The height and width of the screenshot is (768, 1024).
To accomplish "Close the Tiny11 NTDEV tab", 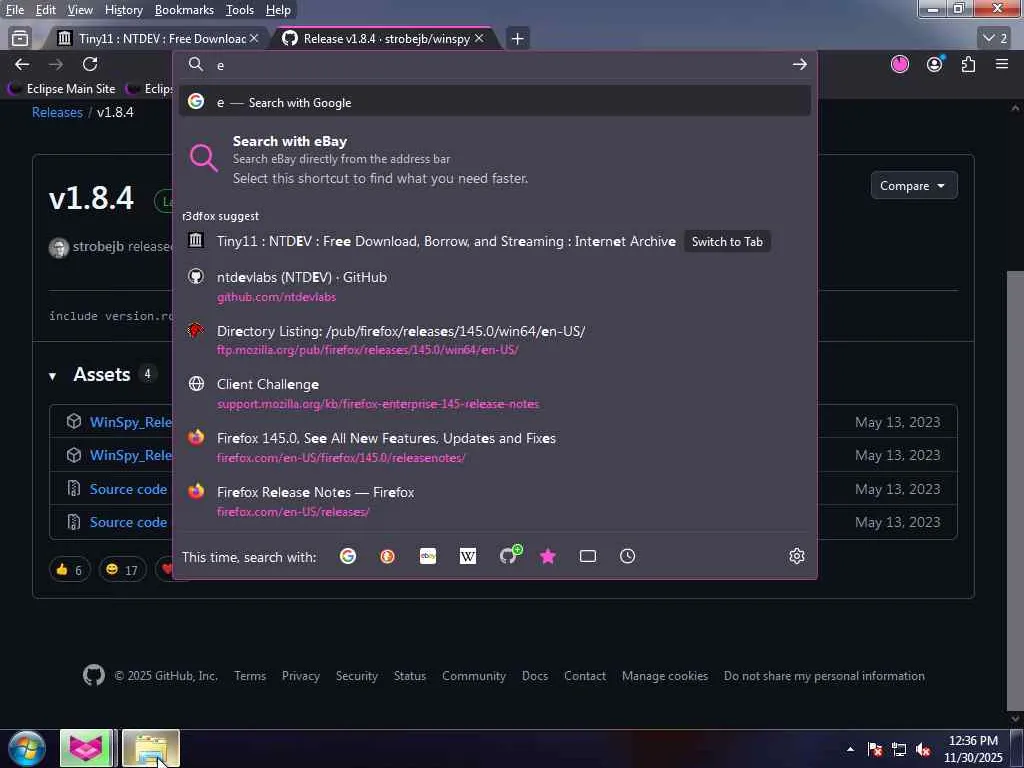I will [x=254, y=39].
